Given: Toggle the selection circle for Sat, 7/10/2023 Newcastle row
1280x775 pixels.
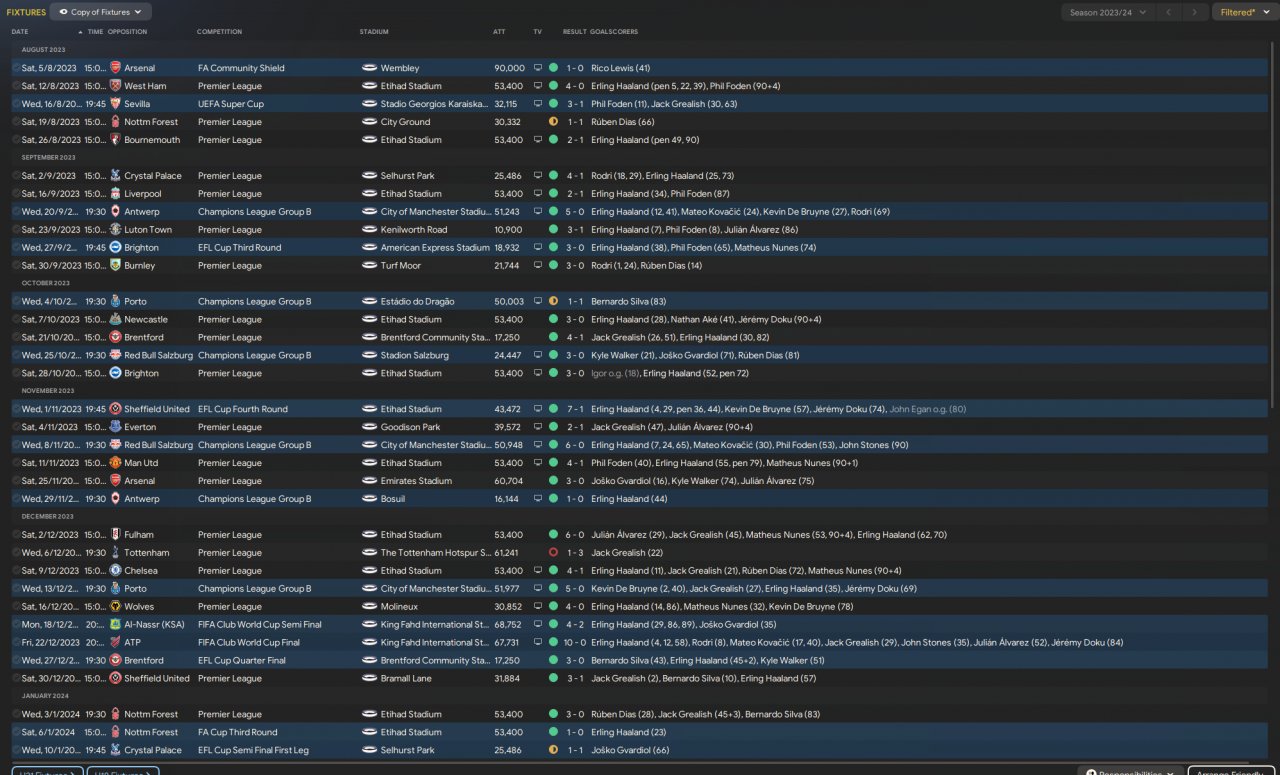Looking at the screenshot, I should tap(16, 320).
